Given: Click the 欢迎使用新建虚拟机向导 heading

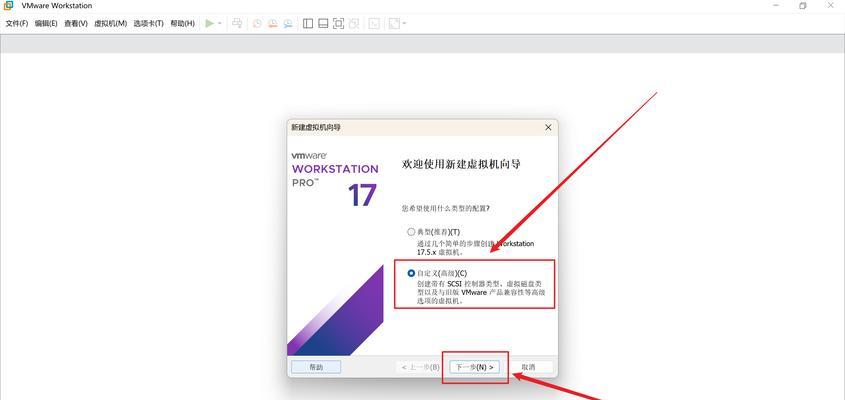Looking at the screenshot, I should click(461, 164).
